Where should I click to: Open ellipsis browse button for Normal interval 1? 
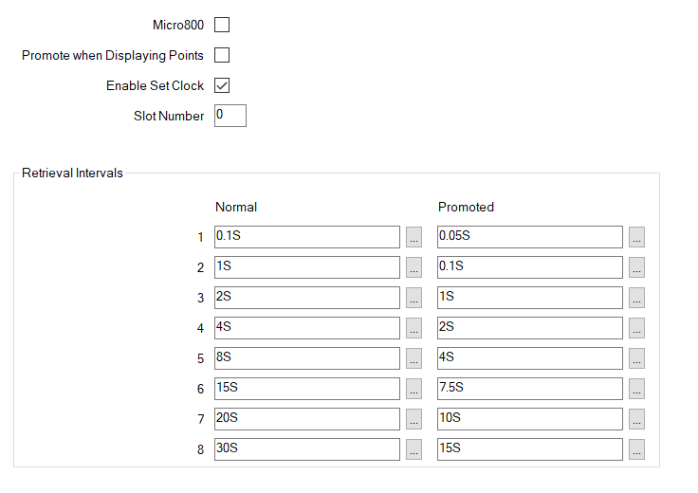click(x=414, y=237)
